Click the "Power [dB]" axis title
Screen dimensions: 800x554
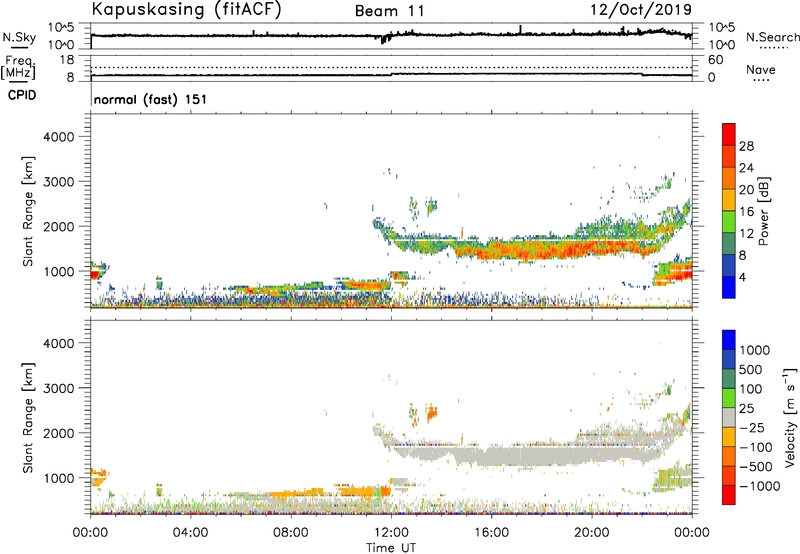pyautogui.click(x=763, y=211)
